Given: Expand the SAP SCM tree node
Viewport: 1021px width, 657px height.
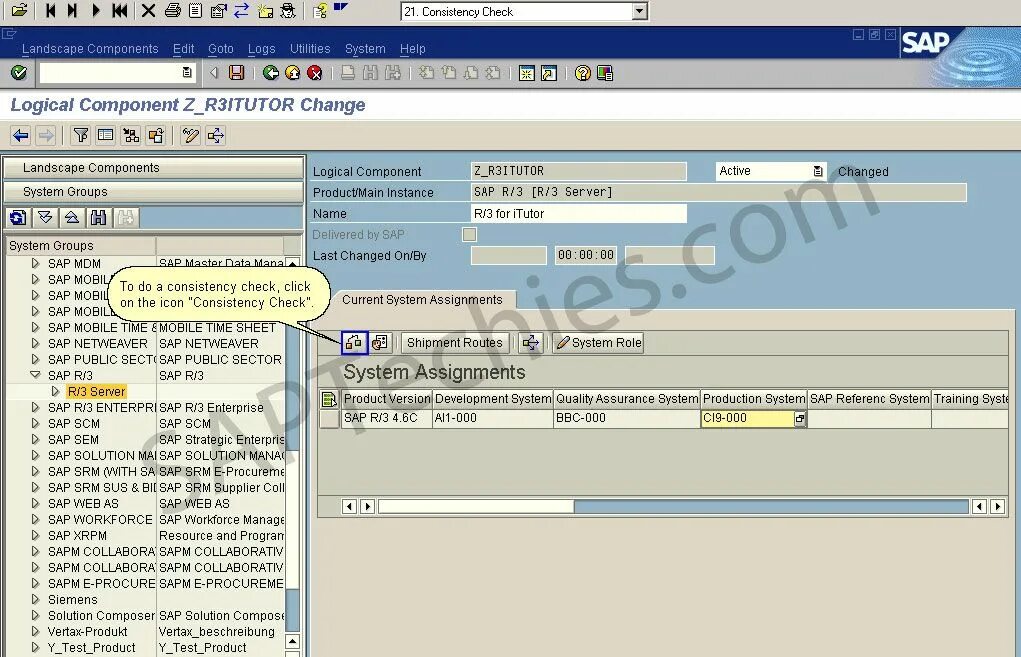Looking at the screenshot, I should pos(35,423).
